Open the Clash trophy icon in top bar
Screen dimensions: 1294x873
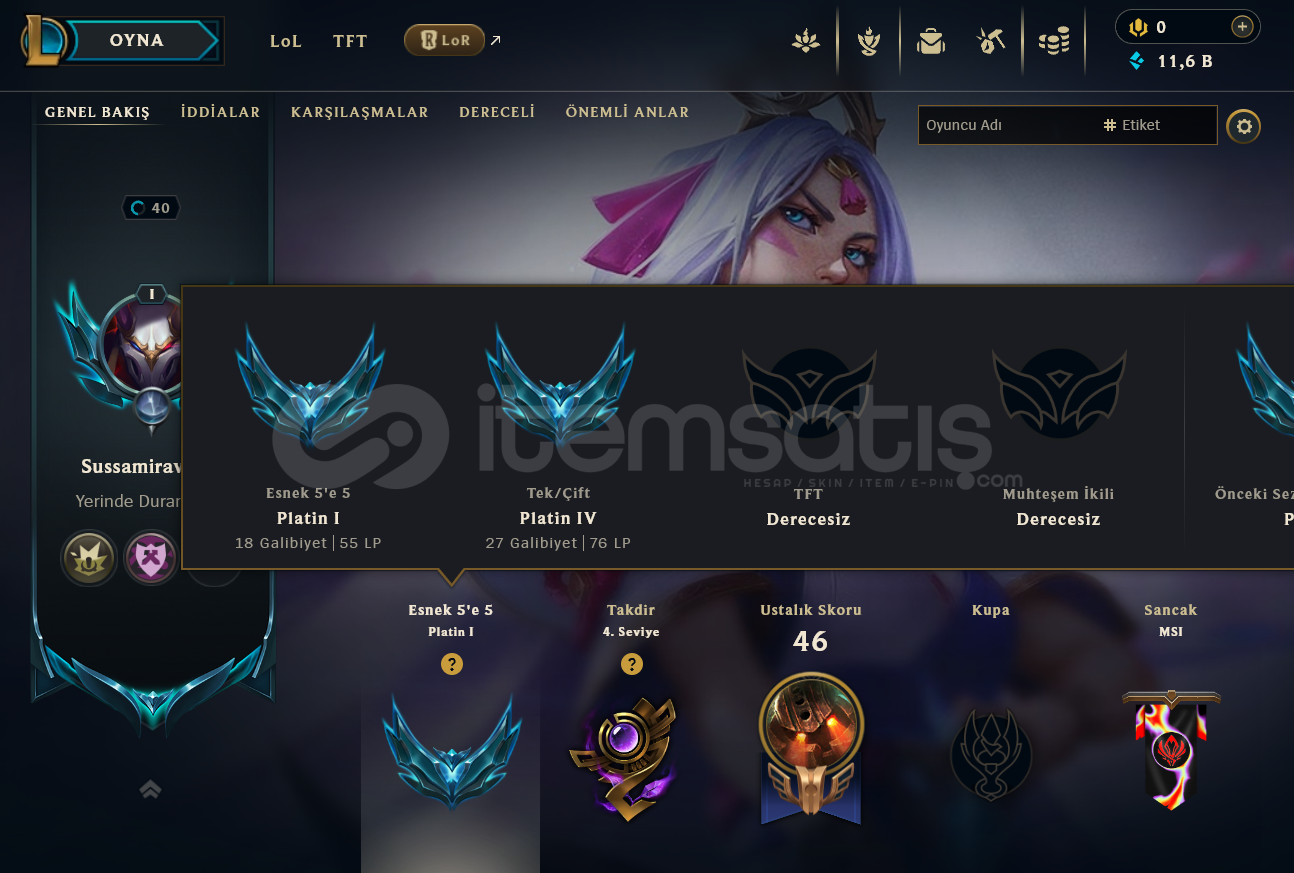click(868, 41)
